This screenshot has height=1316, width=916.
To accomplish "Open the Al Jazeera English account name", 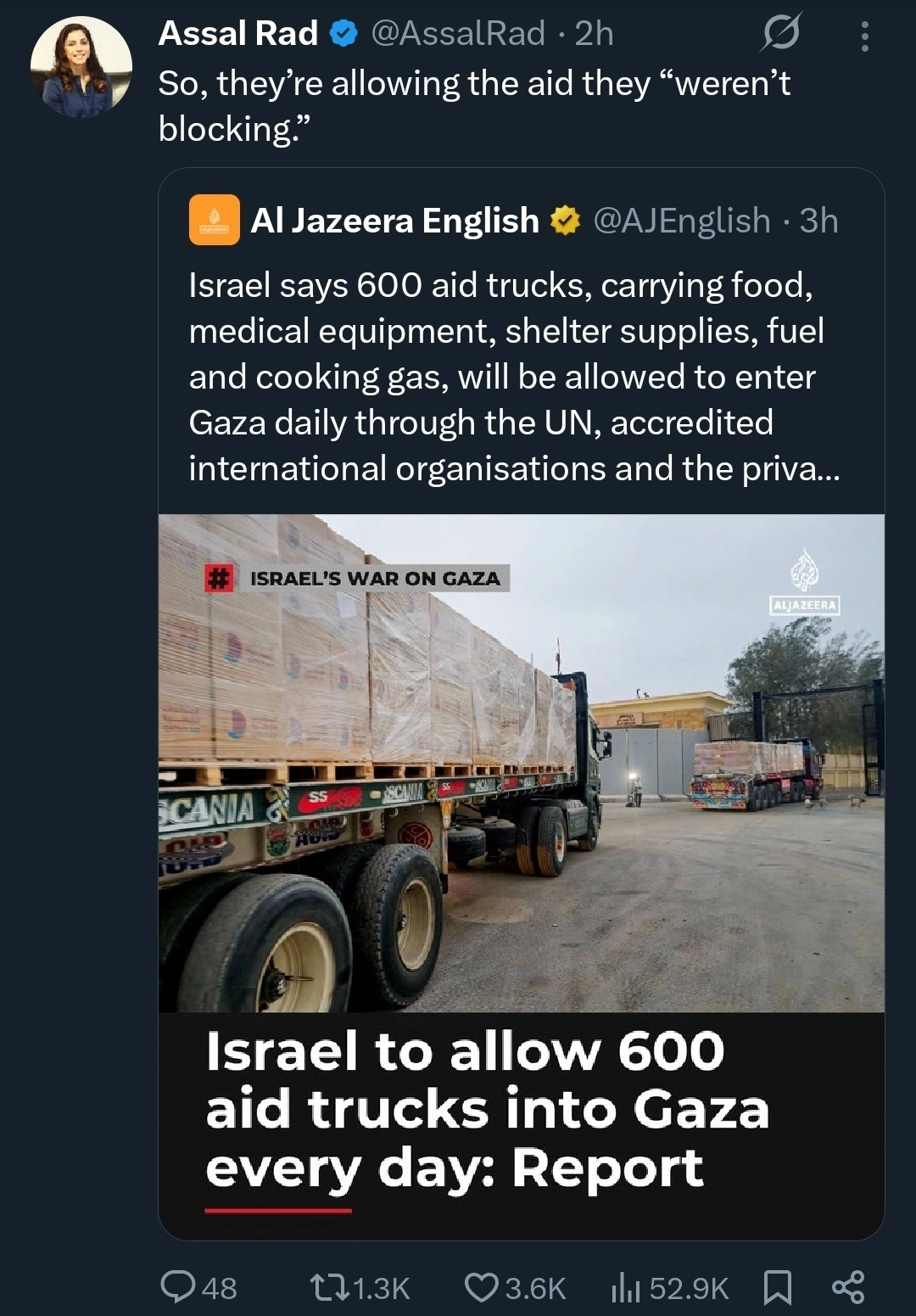I will (394, 221).
